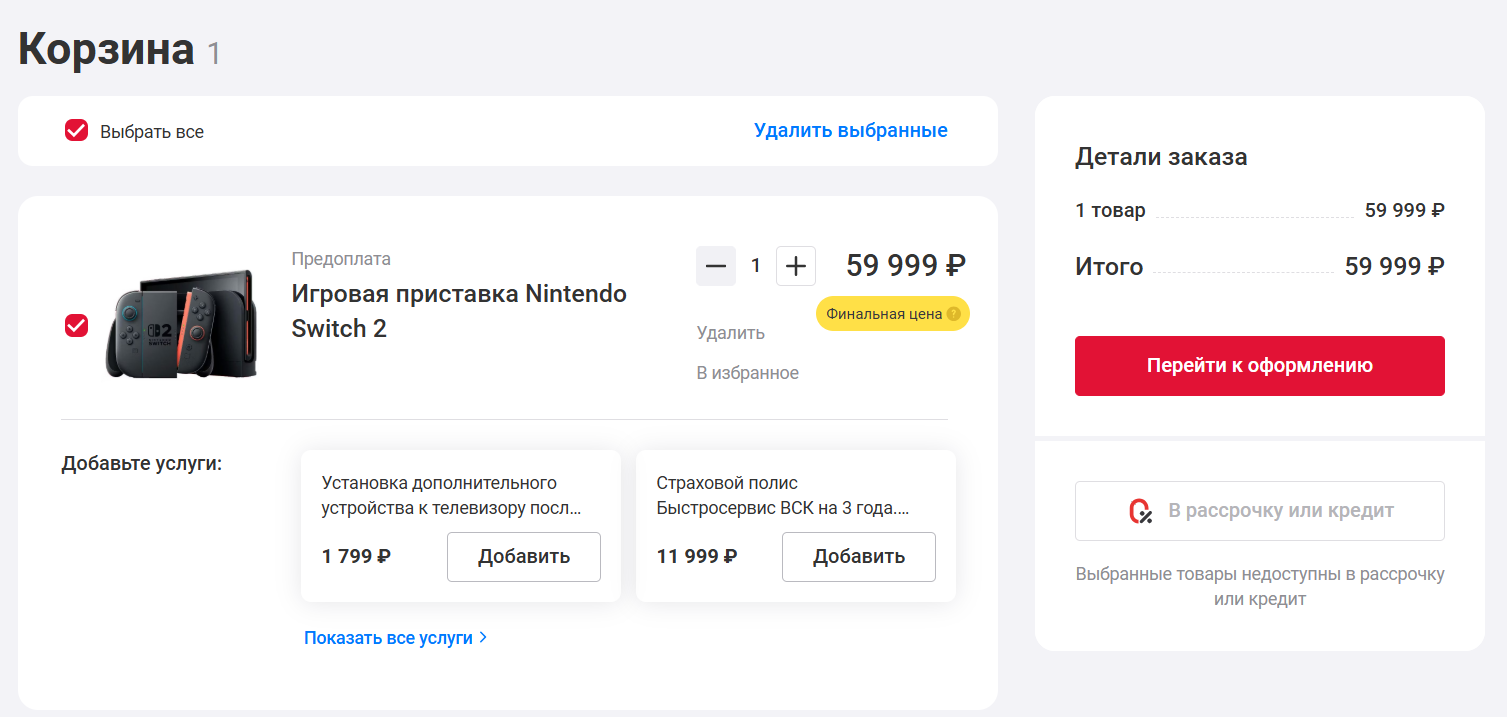Add item via В избранное
Viewport: 1507px width, 717px height.
click(x=747, y=373)
